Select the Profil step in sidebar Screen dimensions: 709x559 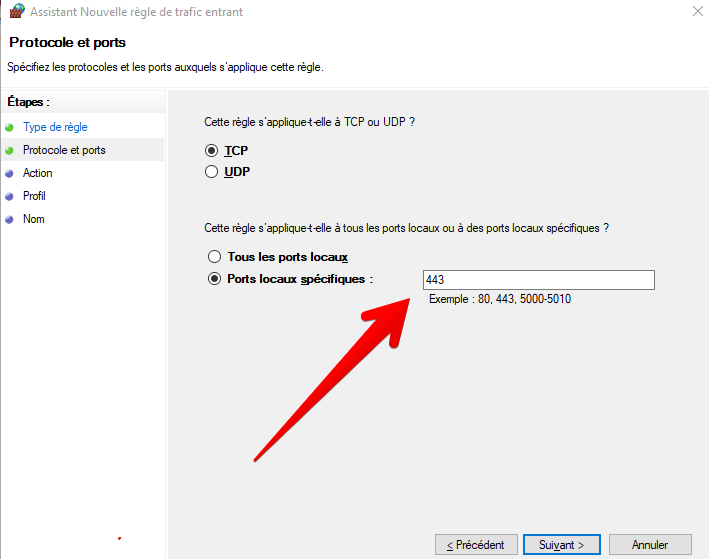click(34, 196)
